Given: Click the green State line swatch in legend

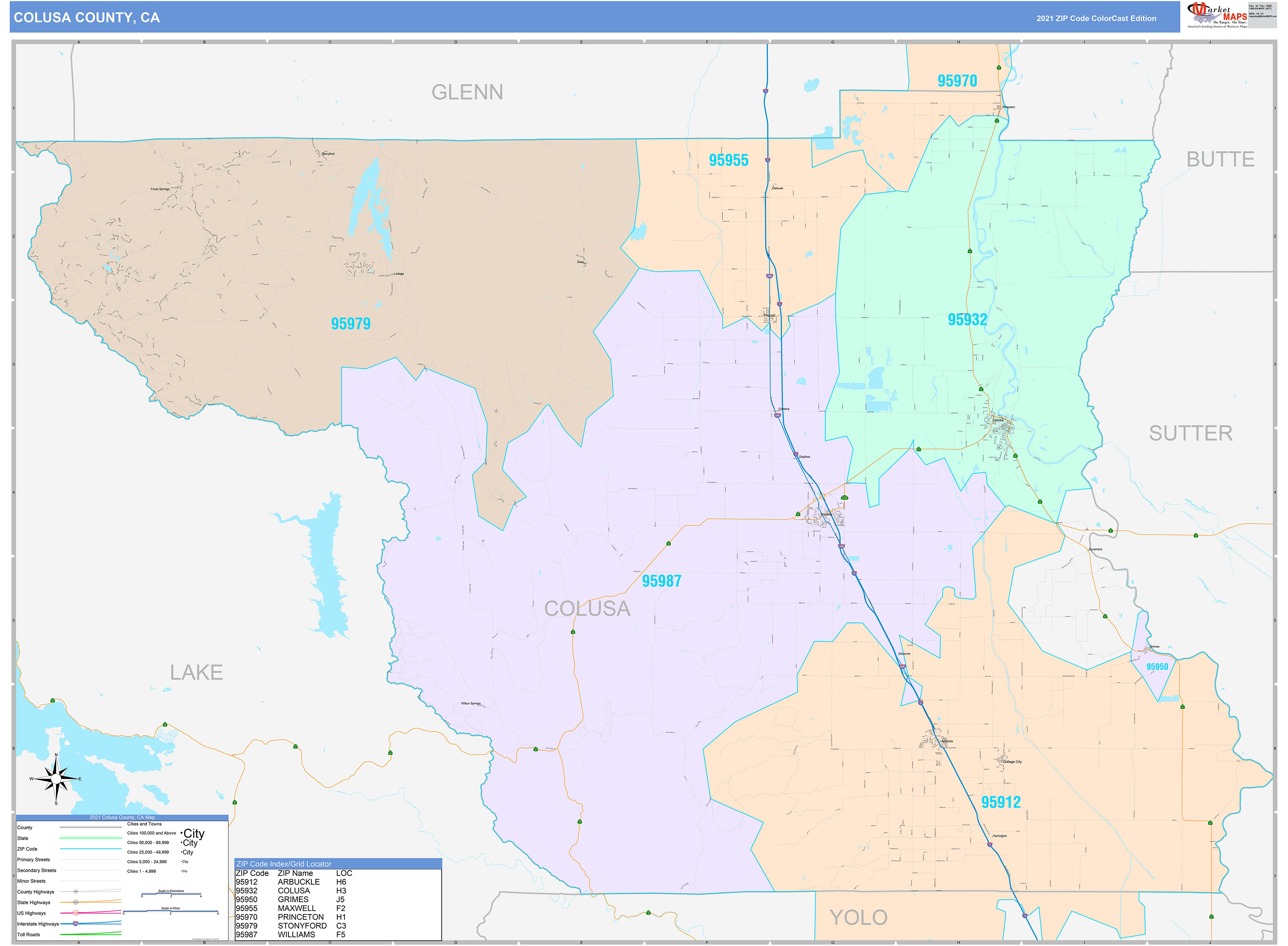Looking at the screenshot, I should (91, 838).
